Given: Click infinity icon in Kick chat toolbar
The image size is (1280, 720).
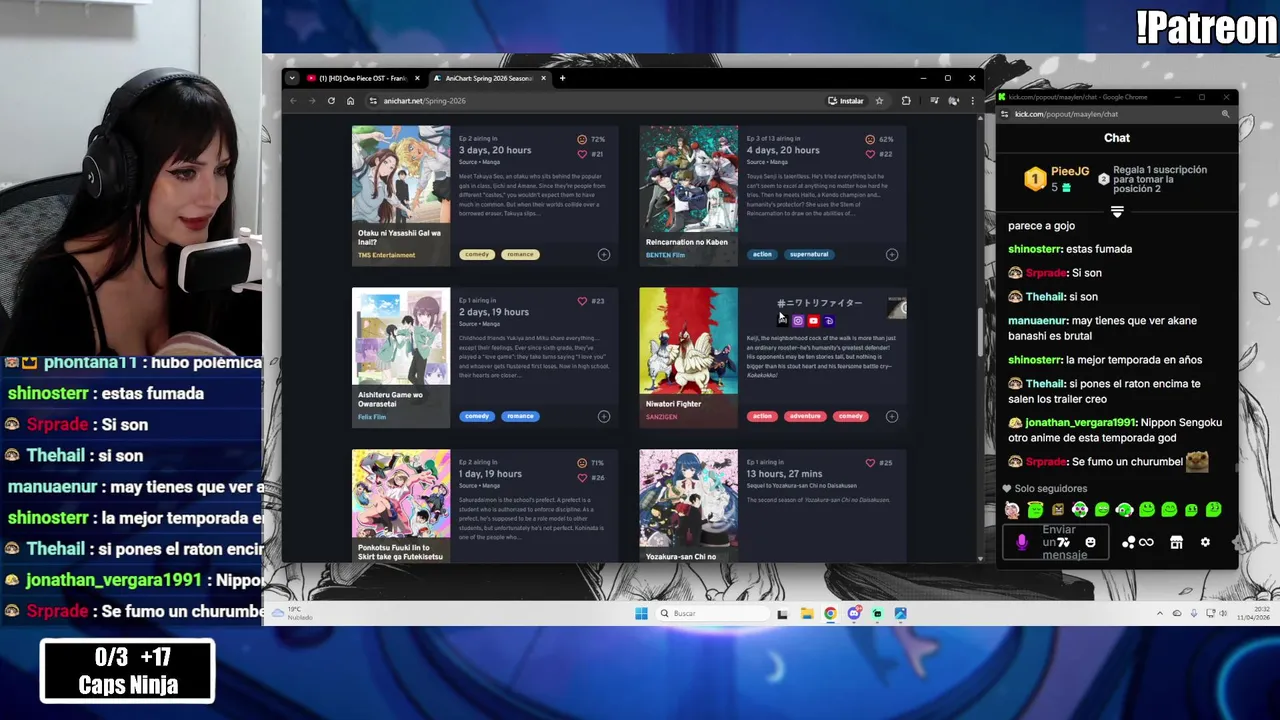Looking at the screenshot, I should (x=1146, y=542).
